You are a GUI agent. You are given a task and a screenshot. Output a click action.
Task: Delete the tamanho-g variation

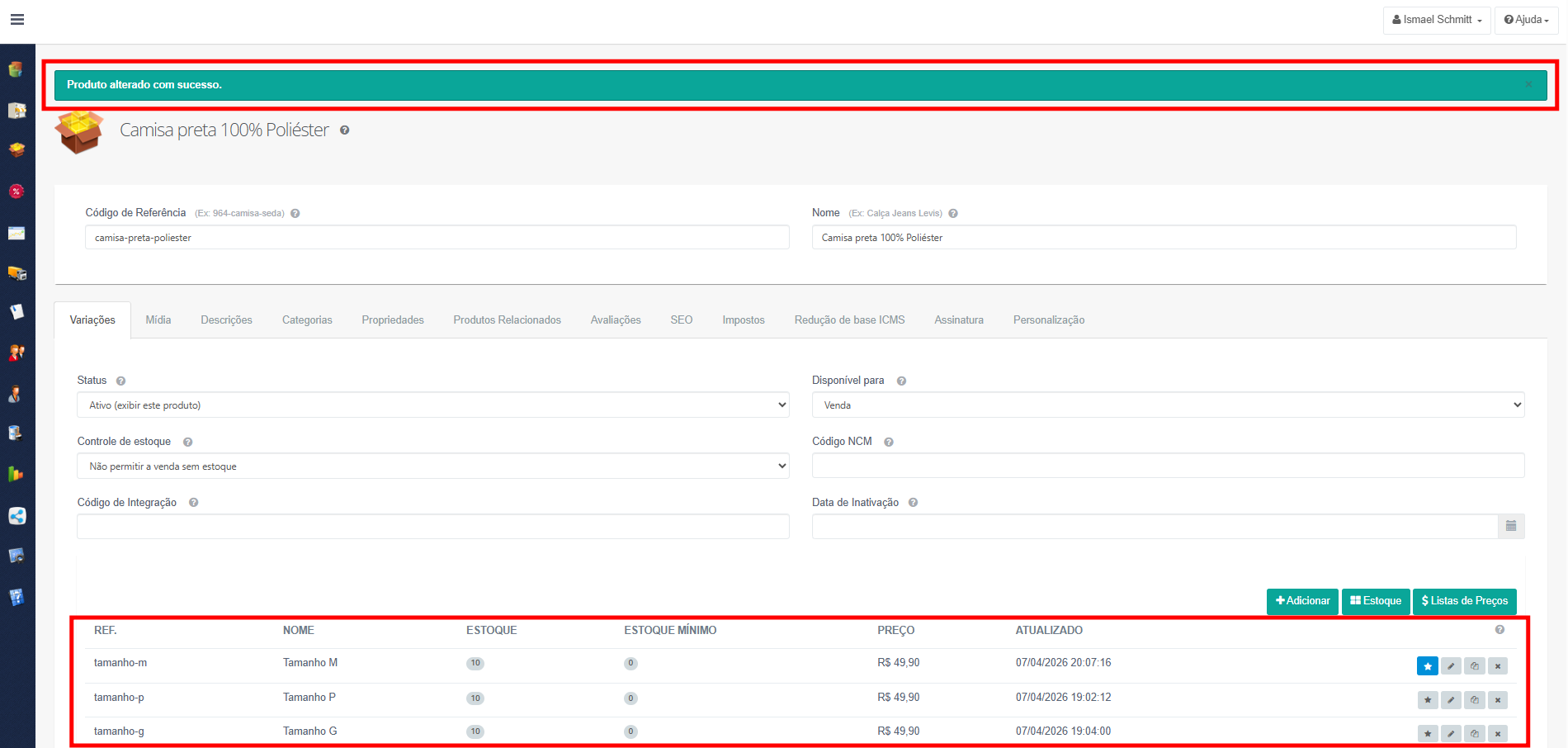[1498, 733]
